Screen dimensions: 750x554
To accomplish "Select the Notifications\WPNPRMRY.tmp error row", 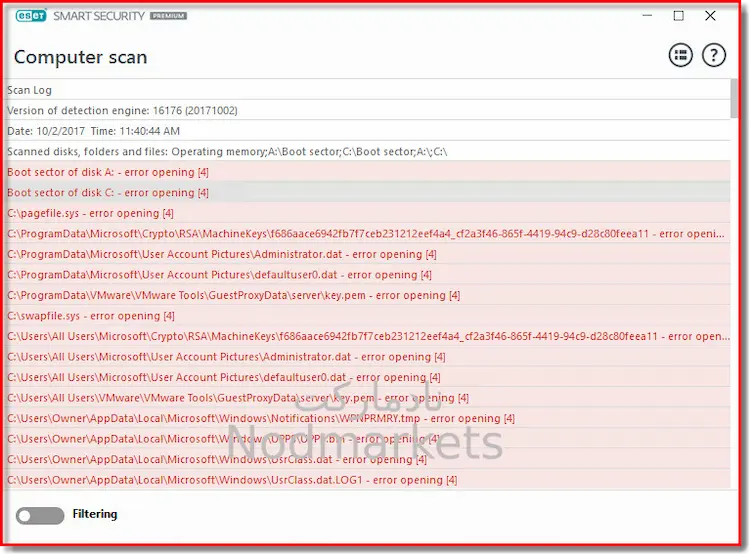I will pyautogui.click(x=367, y=419).
